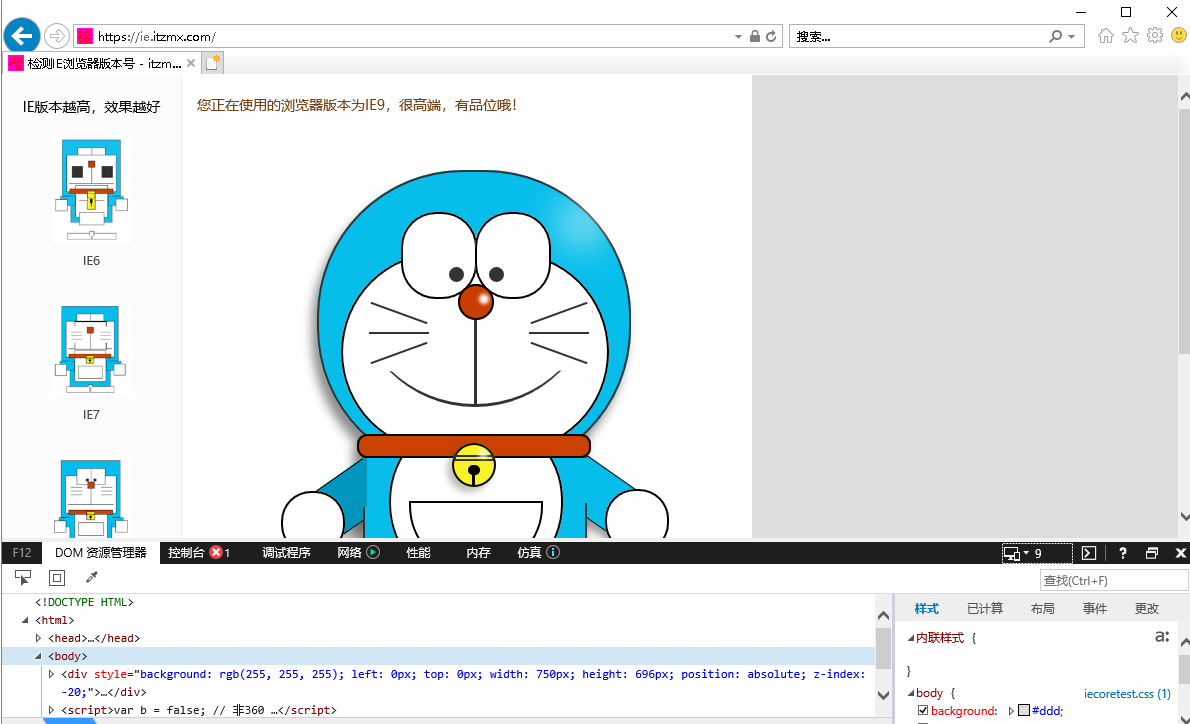Screen dimensions: 1190x724
Task: Click the page scroll down arrow
Action: pyautogui.click(x=1184, y=517)
